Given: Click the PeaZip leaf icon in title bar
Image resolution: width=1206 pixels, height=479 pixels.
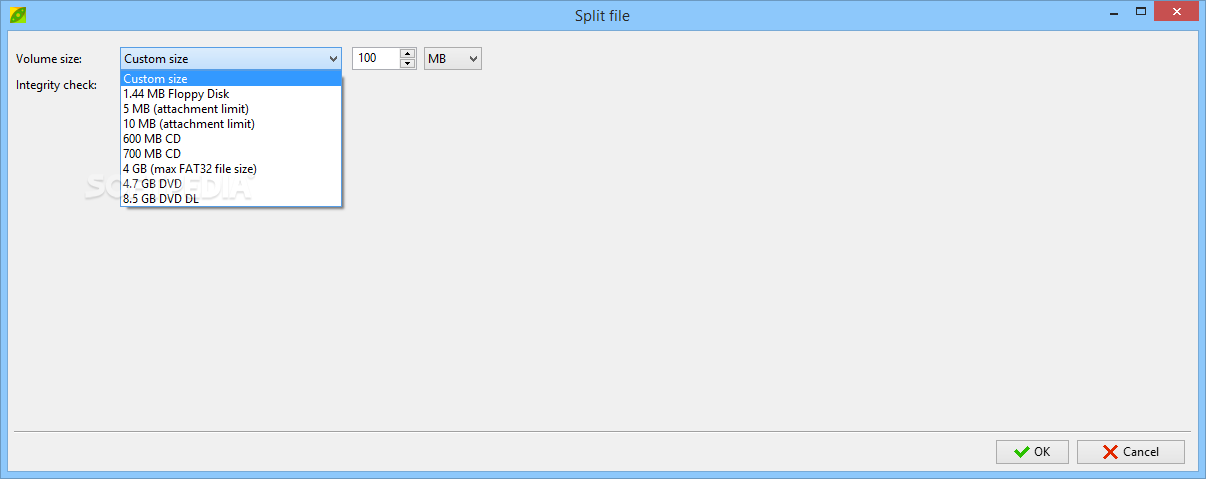Looking at the screenshot, I should (x=17, y=15).
